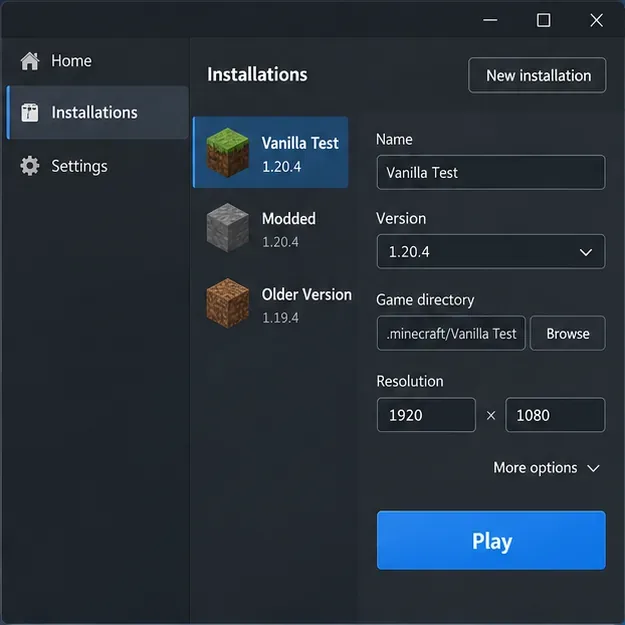Open the Installations menu item
The image size is (625, 625).
coord(97,112)
